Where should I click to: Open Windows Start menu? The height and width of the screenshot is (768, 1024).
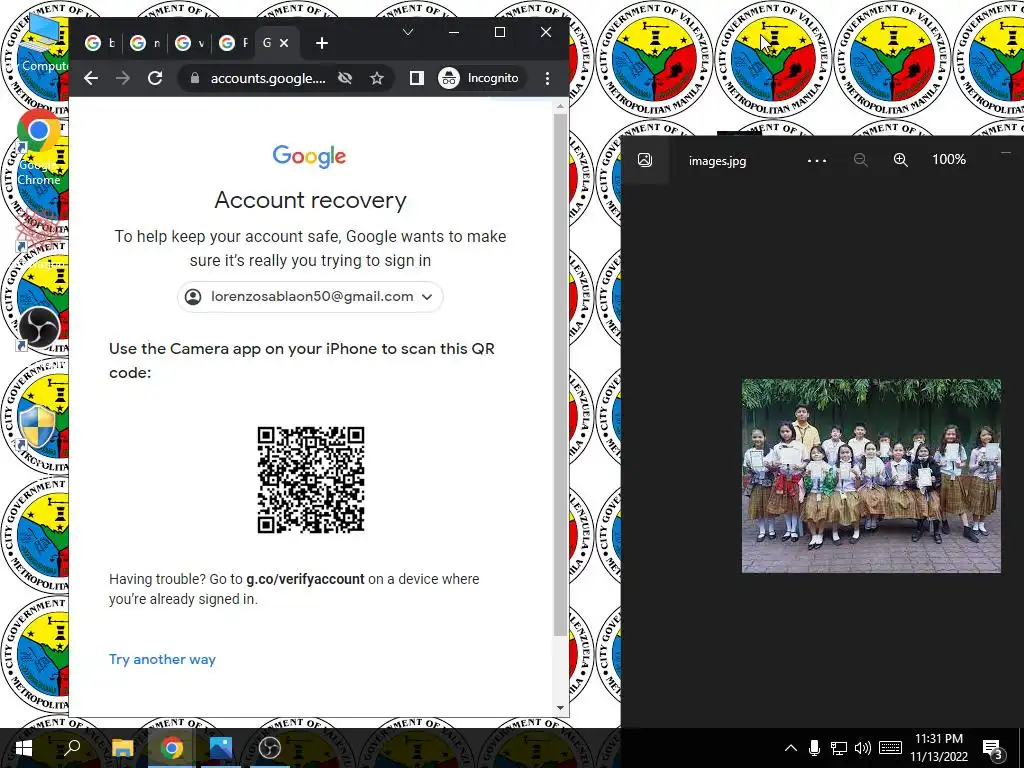pos(24,748)
